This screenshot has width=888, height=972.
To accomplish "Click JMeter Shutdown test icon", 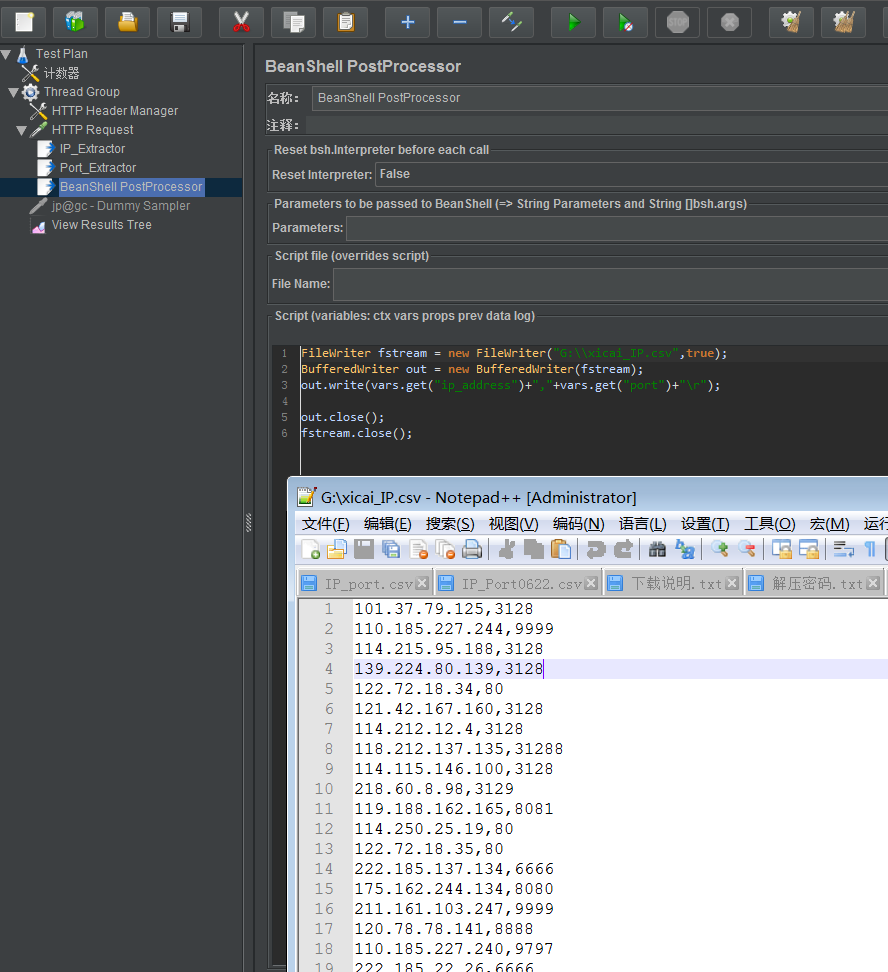I will tap(730, 22).
